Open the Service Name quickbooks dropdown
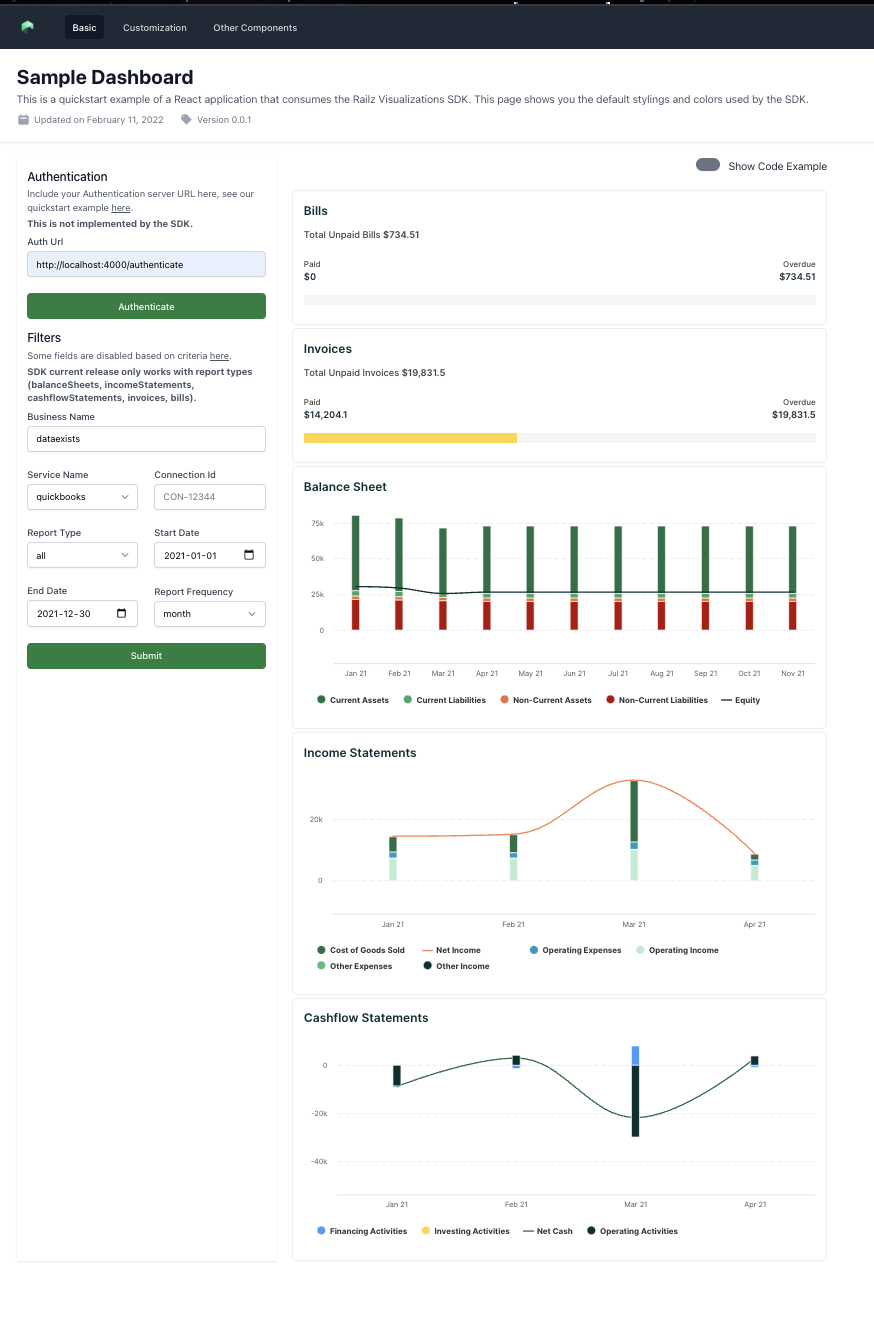The image size is (874, 1318). (x=82, y=497)
